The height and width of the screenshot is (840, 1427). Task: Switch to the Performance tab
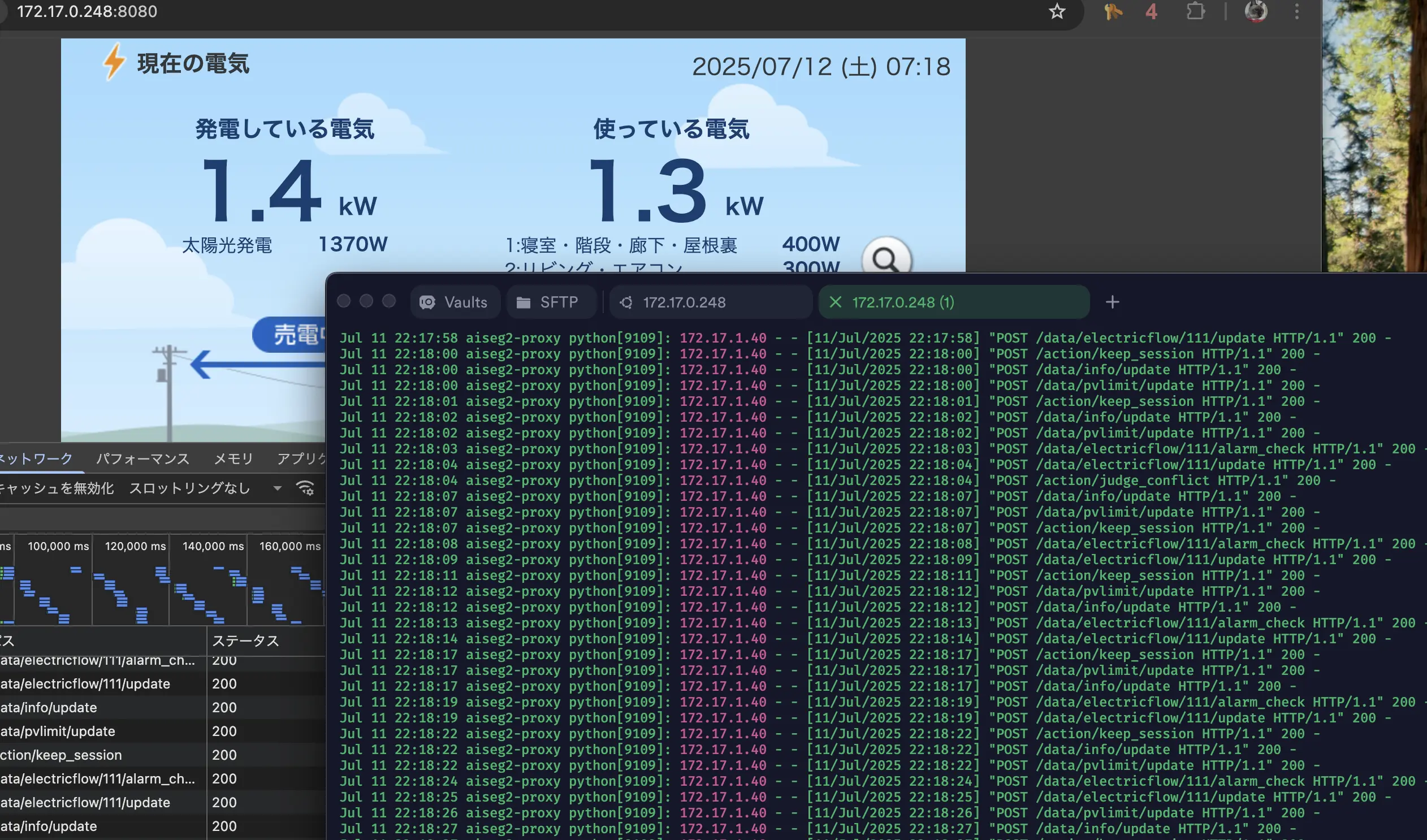142,458
